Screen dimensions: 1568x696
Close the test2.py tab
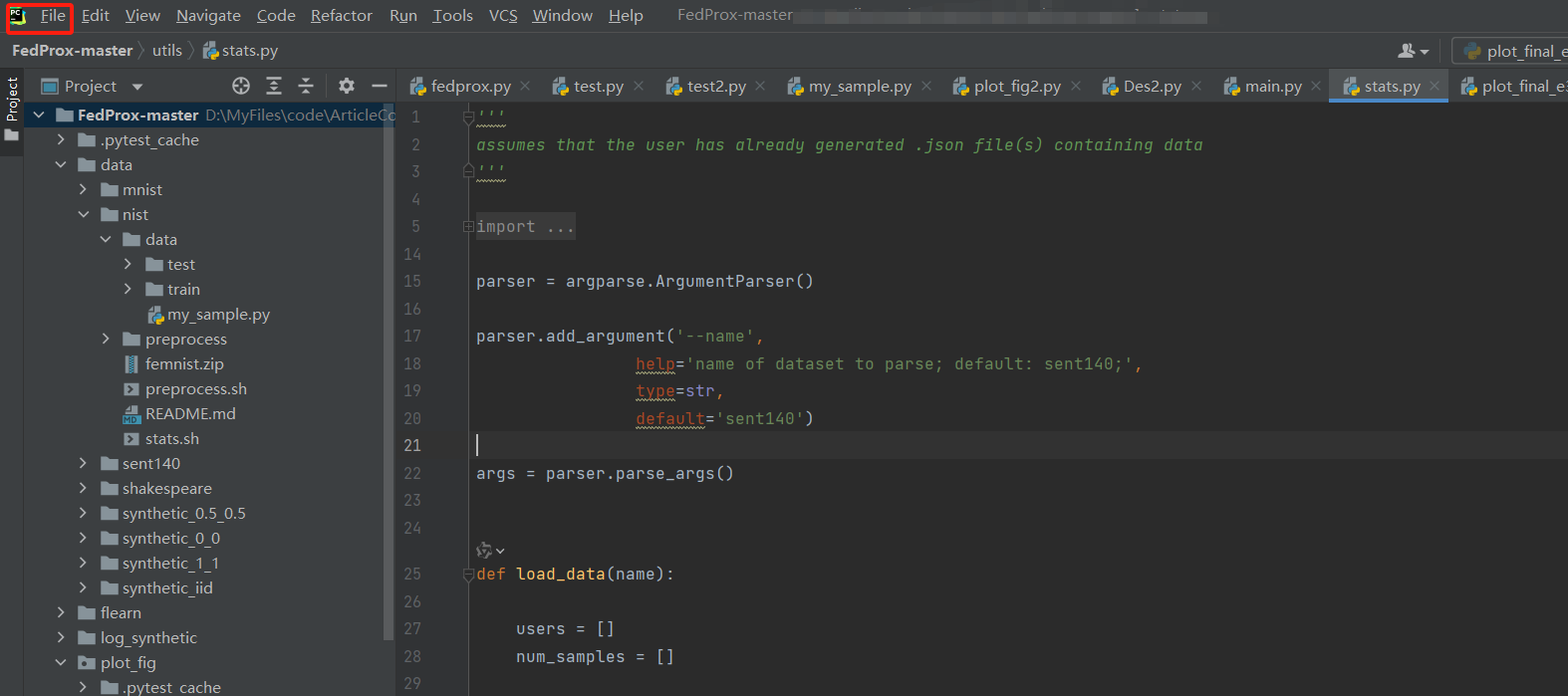click(x=760, y=87)
